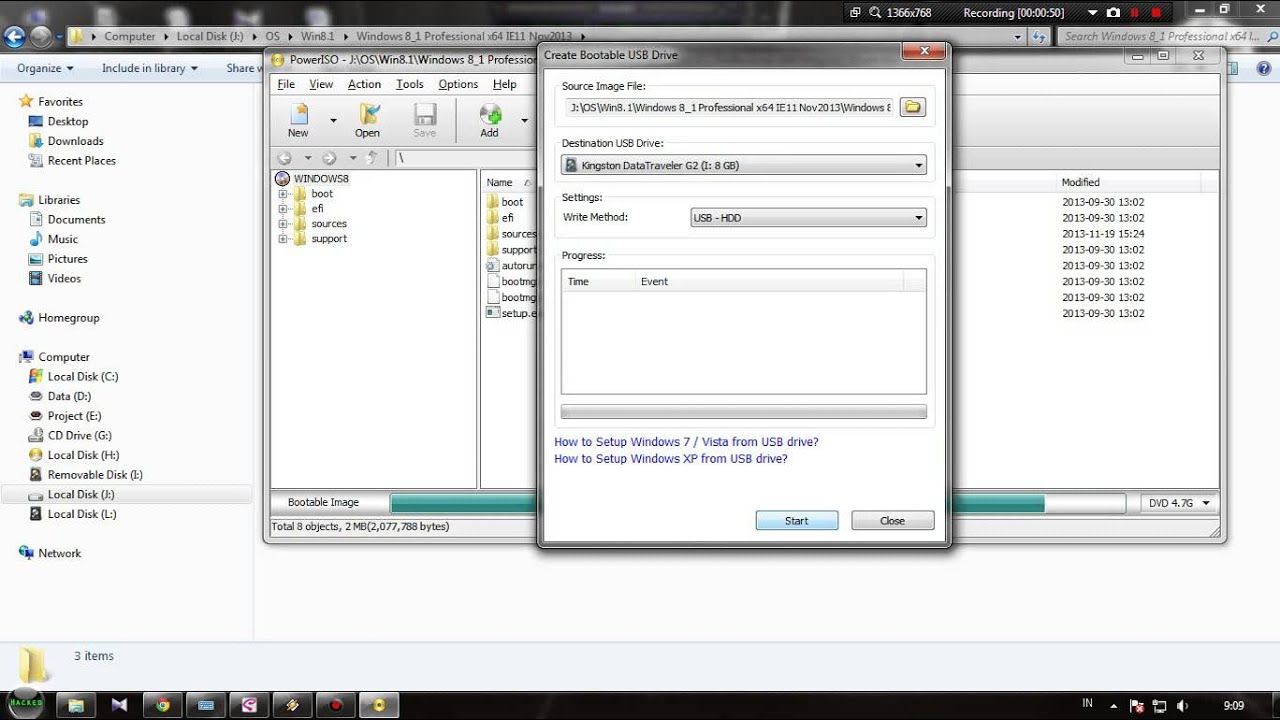Click Close button in USB dialog
Viewport: 1280px width, 720px height.
893,520
